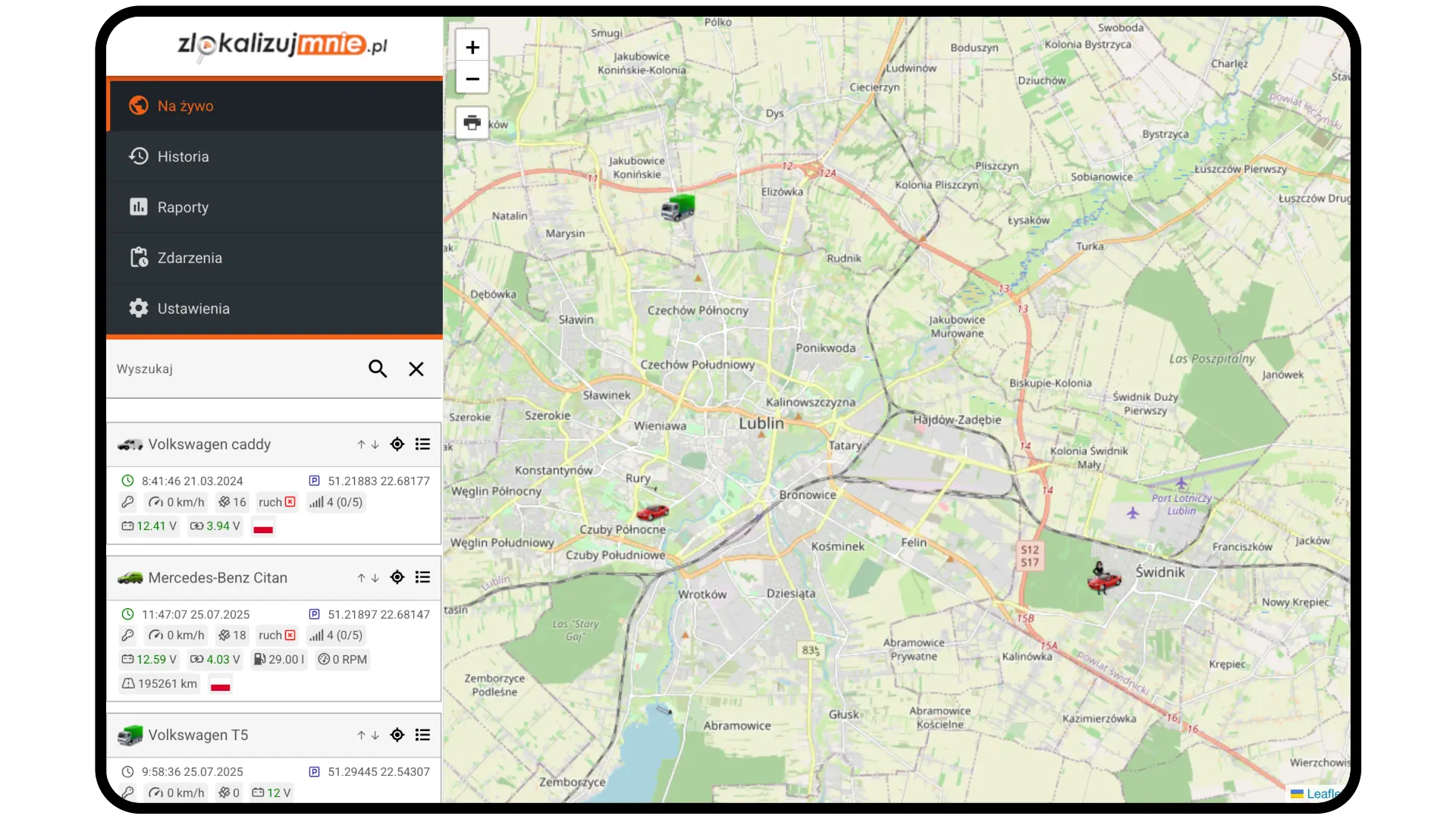Locate Volkswagen caddy on the map
This screenshot has height=819, width=1456.
tap(397, 444)
